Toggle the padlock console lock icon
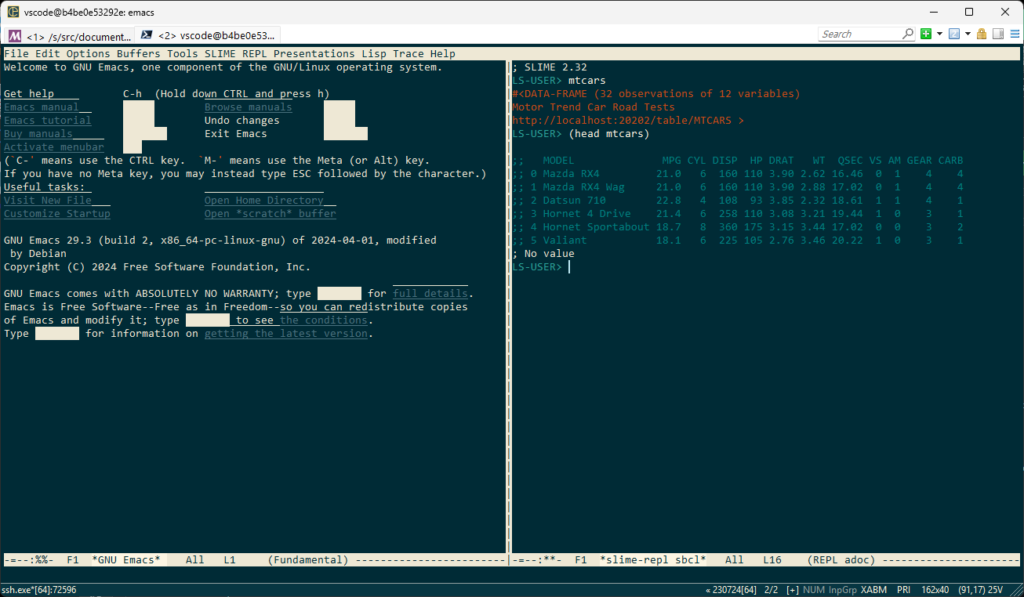The height and width of the screenshot is (597, 1024). (x=981, y=33)
